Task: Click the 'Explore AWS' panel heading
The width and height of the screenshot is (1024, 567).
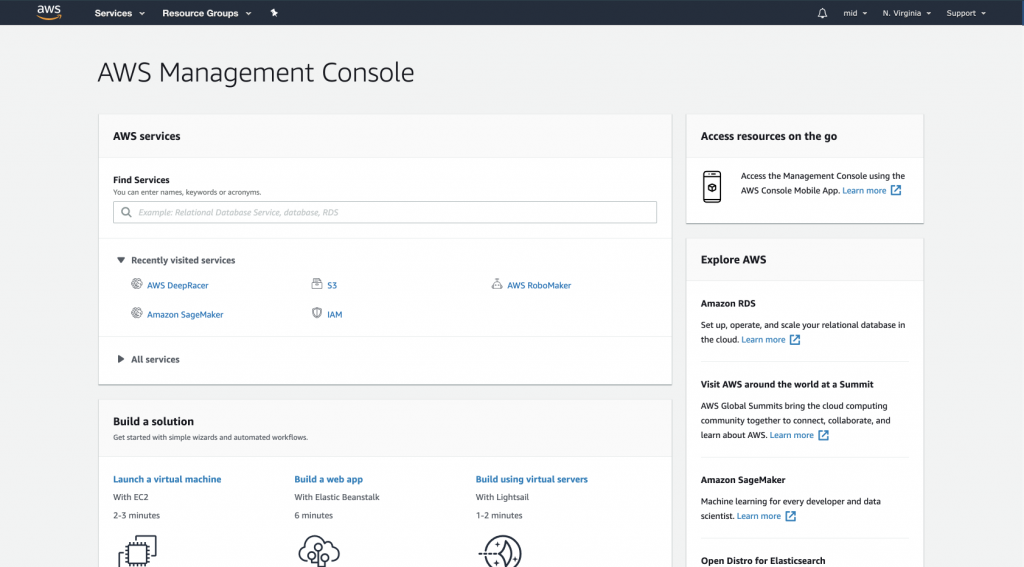Action: [x=733, y=259]
